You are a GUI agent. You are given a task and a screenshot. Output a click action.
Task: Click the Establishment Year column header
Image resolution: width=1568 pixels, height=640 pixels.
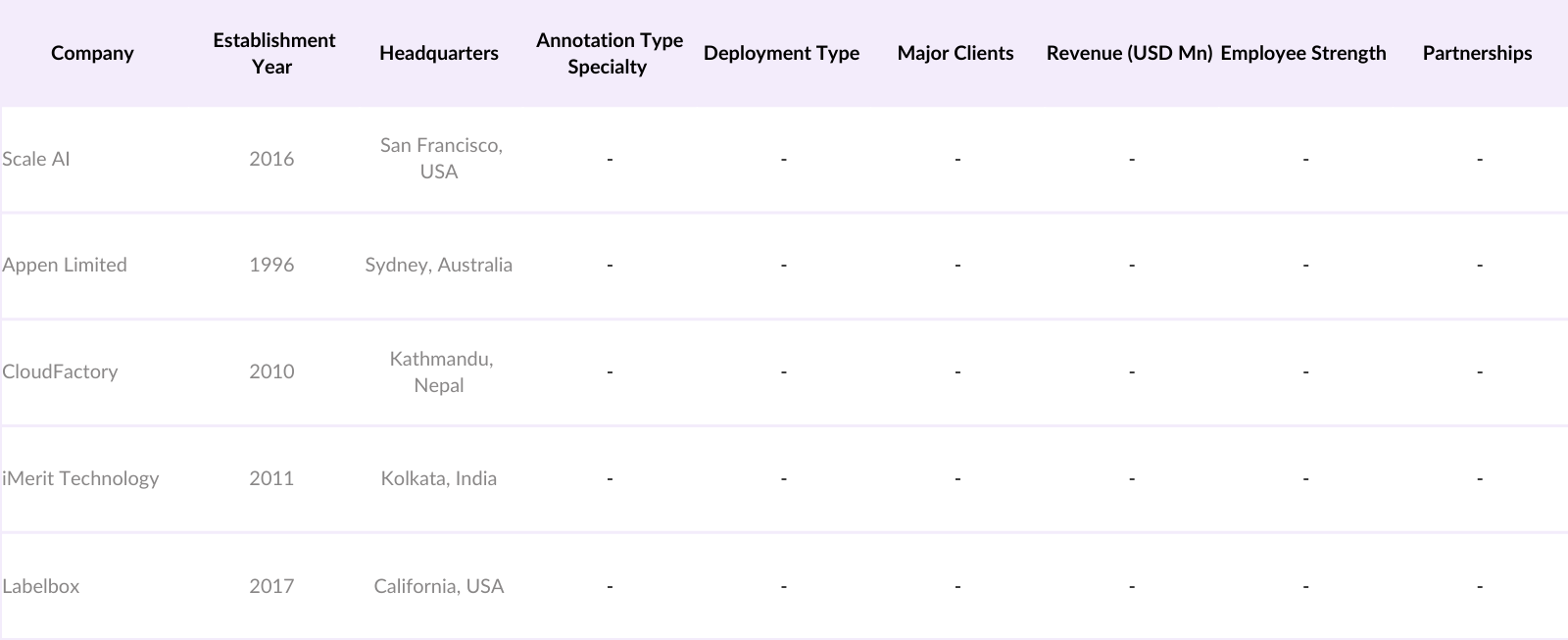click(273, 53)
